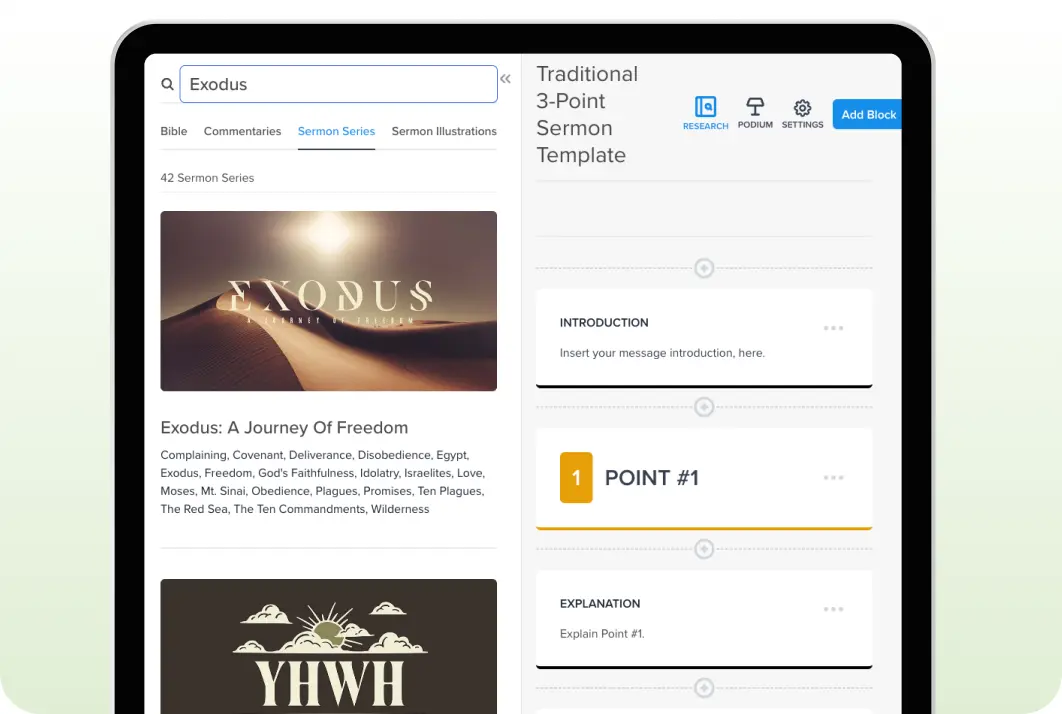Select the Sermon Illustrations tab
This screenshot has height=714, width=1062.
coord(443,131)
